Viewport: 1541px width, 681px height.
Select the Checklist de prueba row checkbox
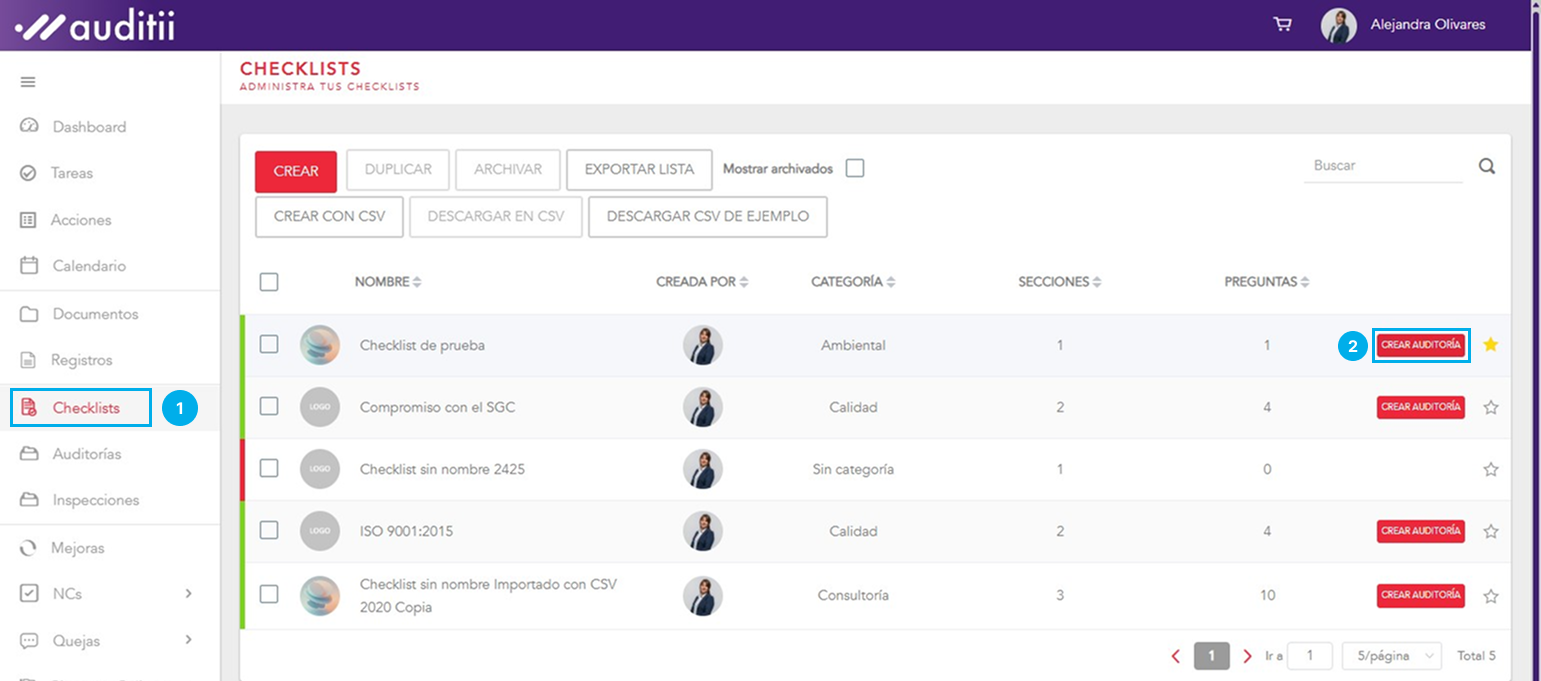click(269, 345)
